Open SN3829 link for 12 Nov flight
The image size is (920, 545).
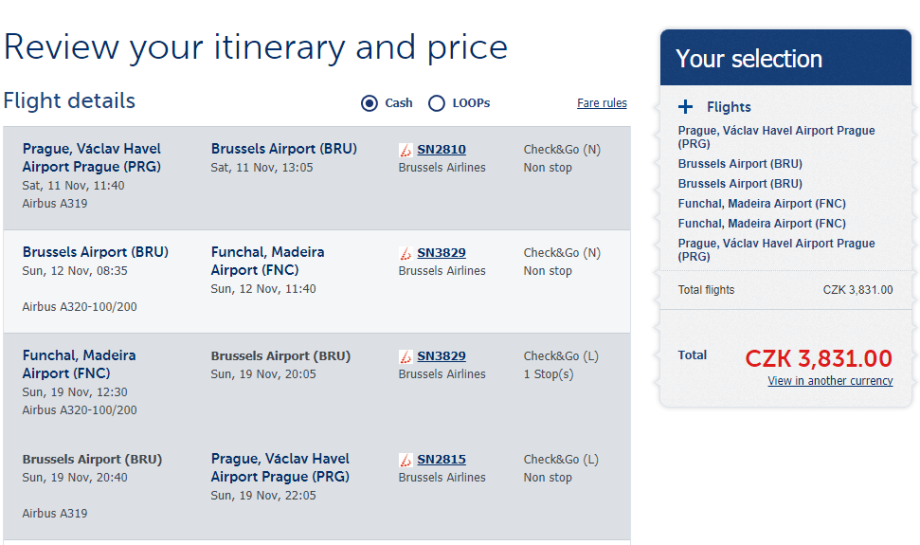(x=441, y=253)
